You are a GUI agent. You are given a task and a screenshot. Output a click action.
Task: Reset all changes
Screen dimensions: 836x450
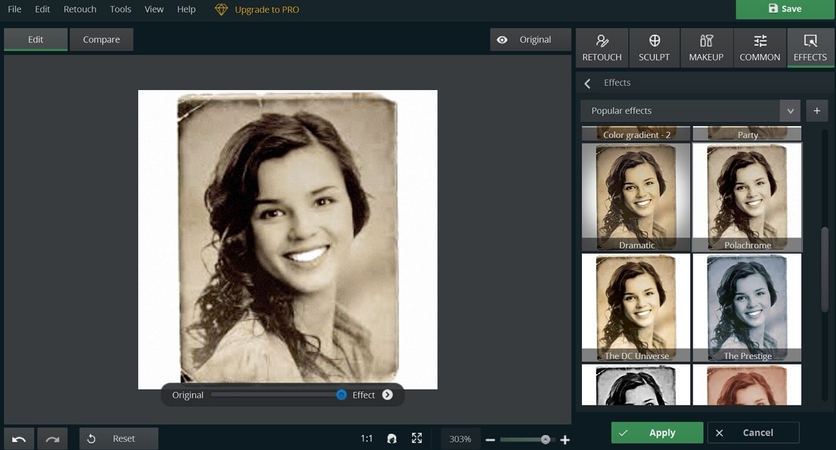(119, 439)
